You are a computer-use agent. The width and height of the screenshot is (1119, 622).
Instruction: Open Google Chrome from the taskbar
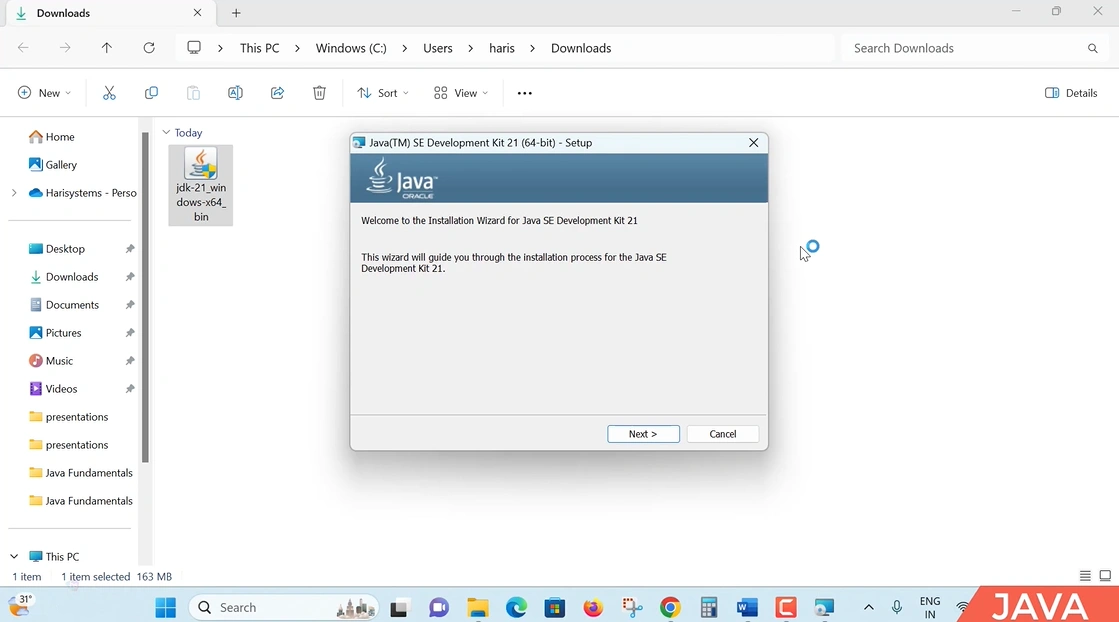tap(670, 608)
